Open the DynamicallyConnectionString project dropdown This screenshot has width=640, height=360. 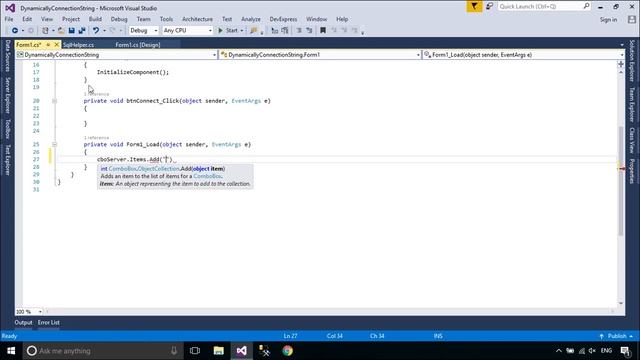(117, 55)
